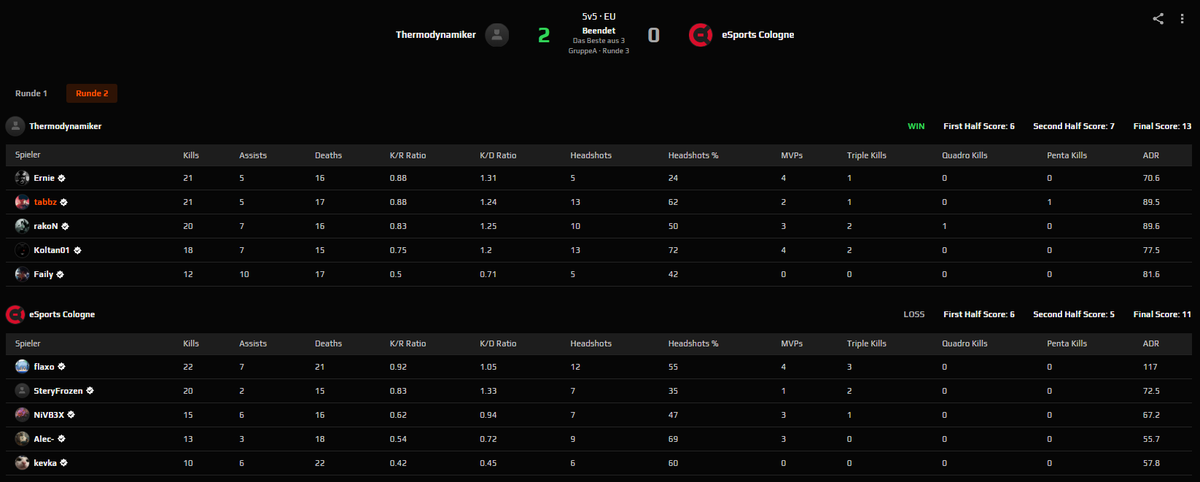
Task: Click tabbz's player avatar
Action: [22, 201]
